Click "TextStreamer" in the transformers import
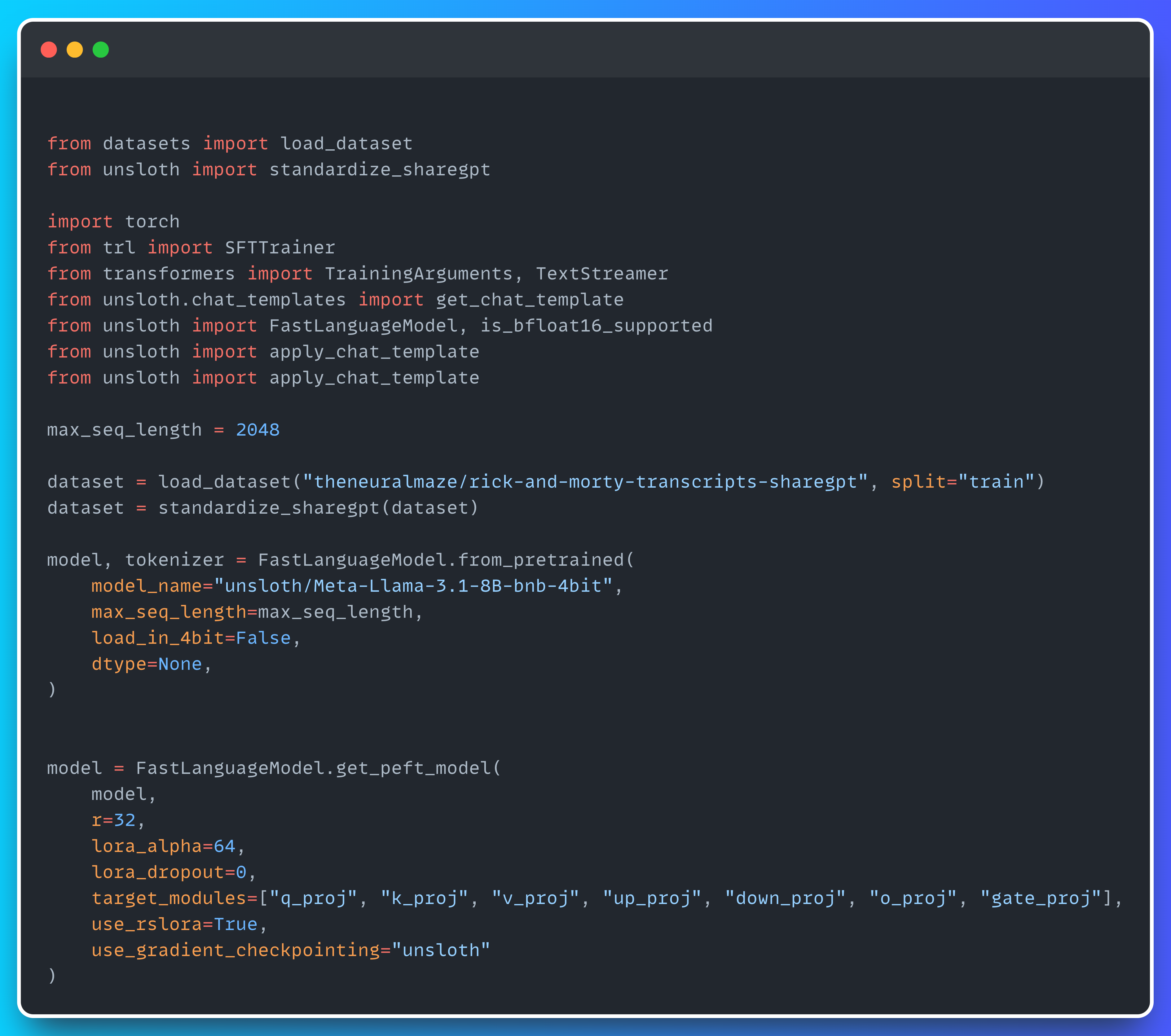This screenshot has width=1171, height=1036. (x=602, y=274)
